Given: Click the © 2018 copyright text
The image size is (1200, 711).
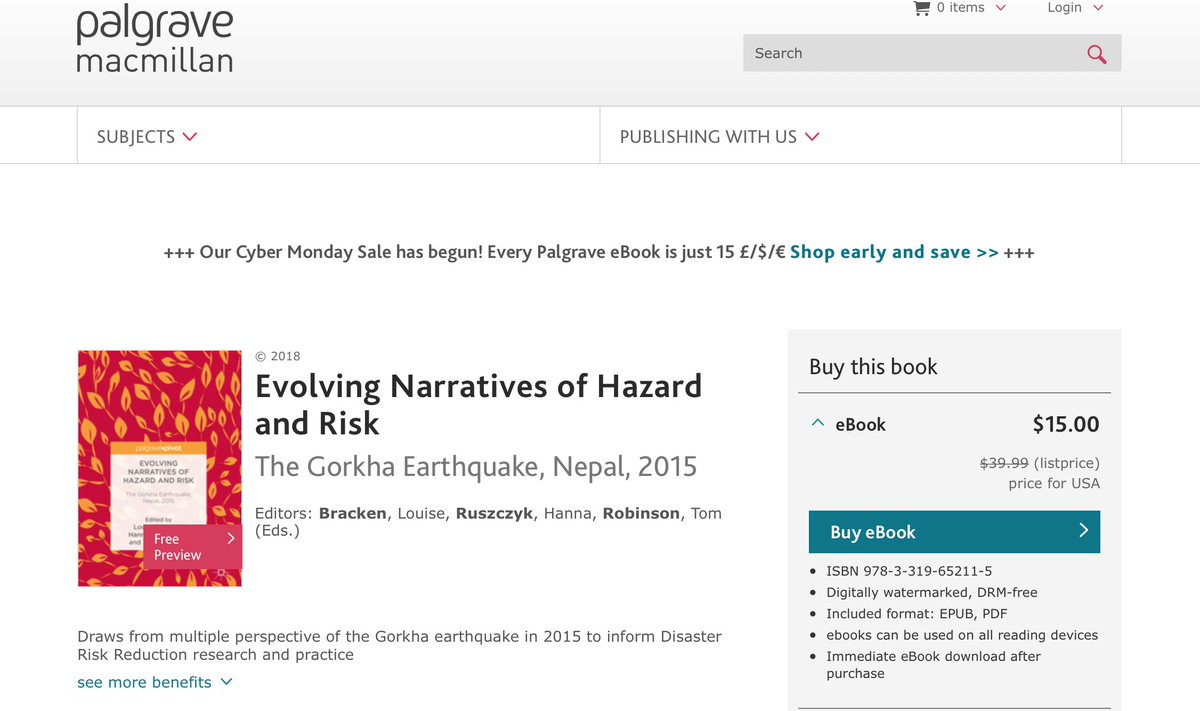Looking at the screenshot, I should click(x=278, y=356).
